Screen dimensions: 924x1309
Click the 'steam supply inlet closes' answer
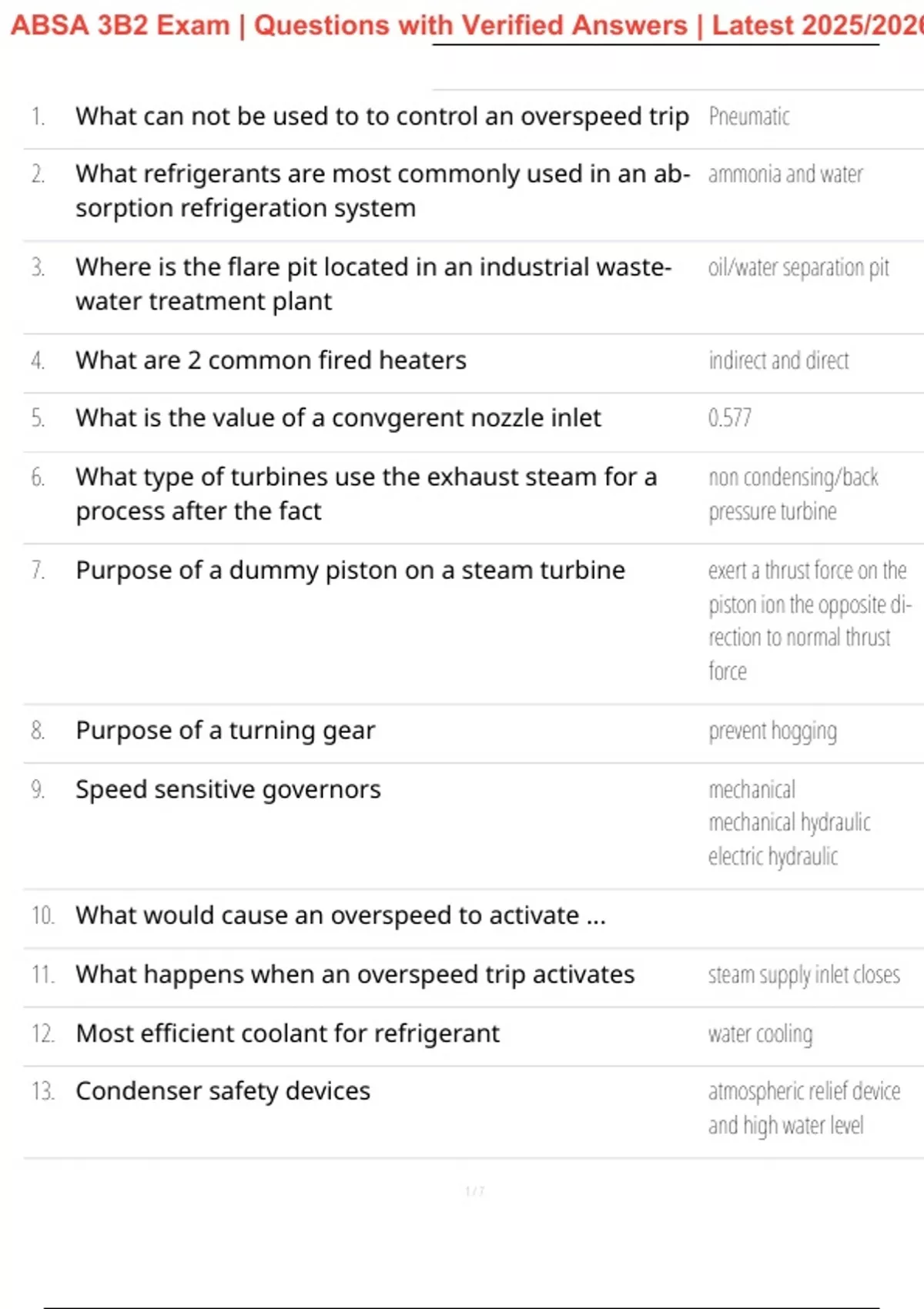[x=804, y=975]
